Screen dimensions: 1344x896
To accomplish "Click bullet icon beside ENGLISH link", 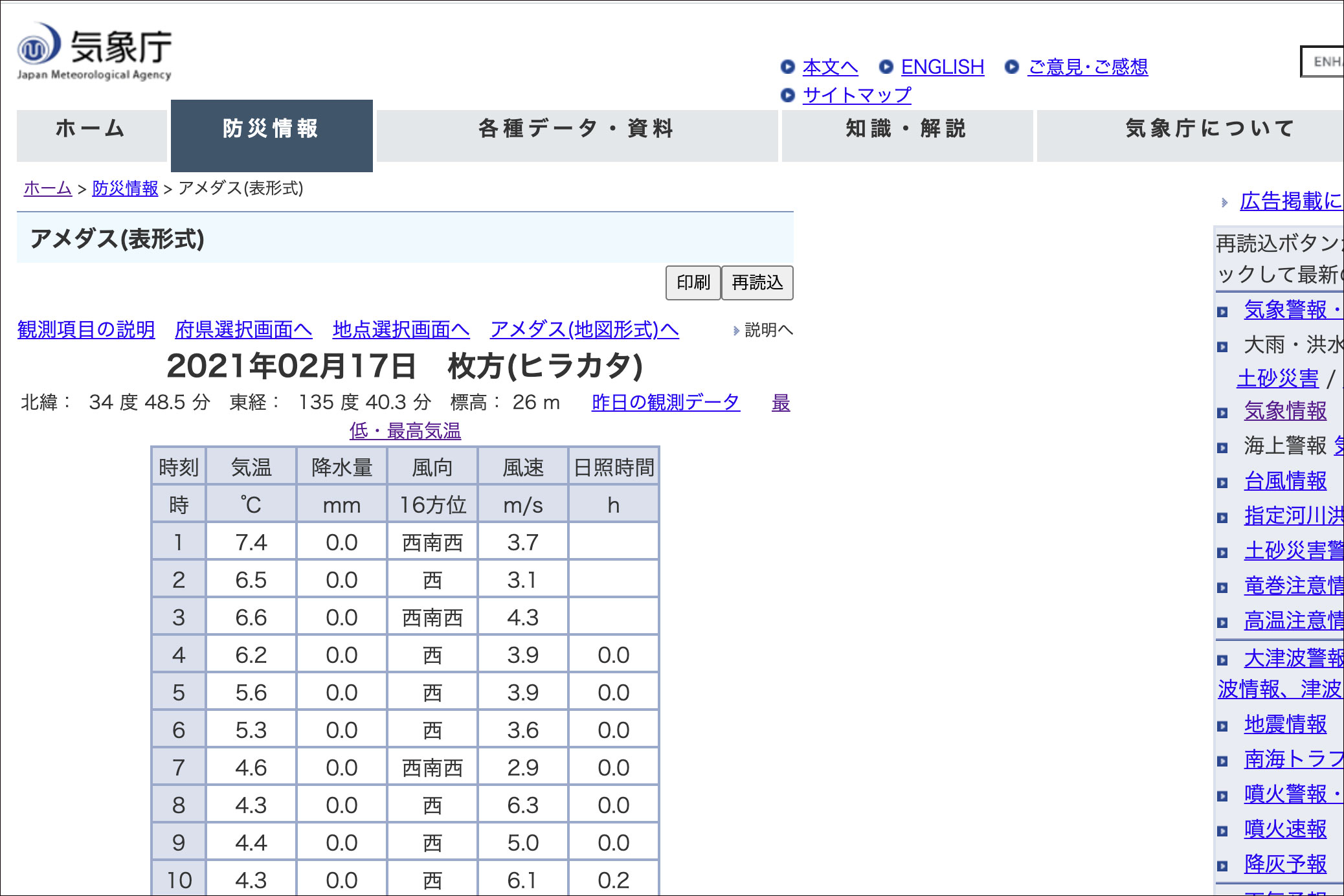I will 886,67.
